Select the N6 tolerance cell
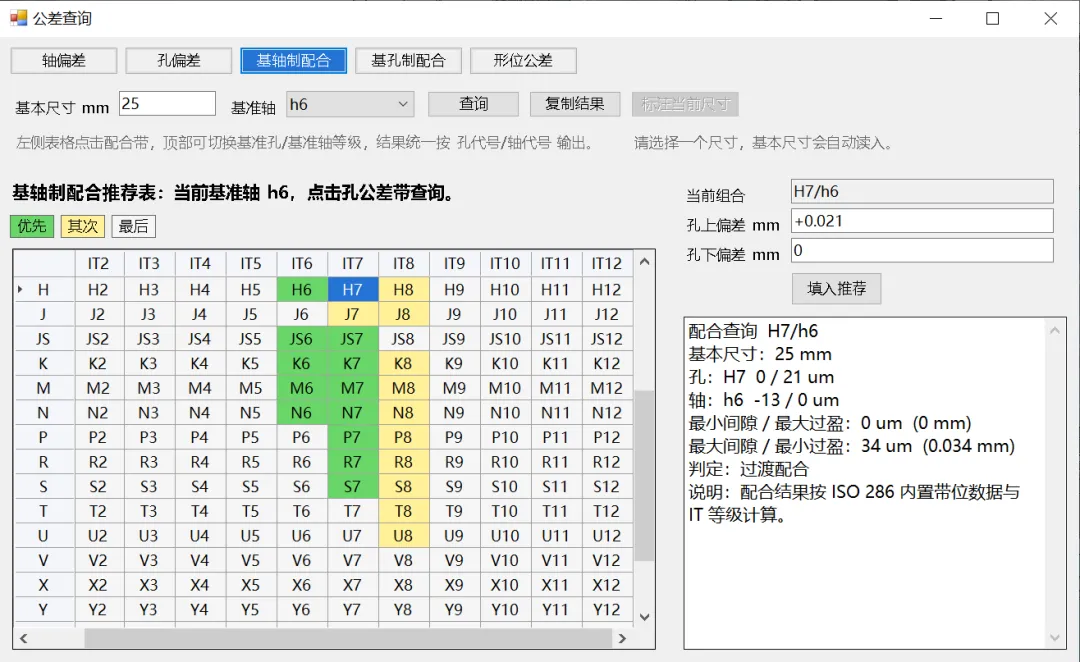 point(302,413)
